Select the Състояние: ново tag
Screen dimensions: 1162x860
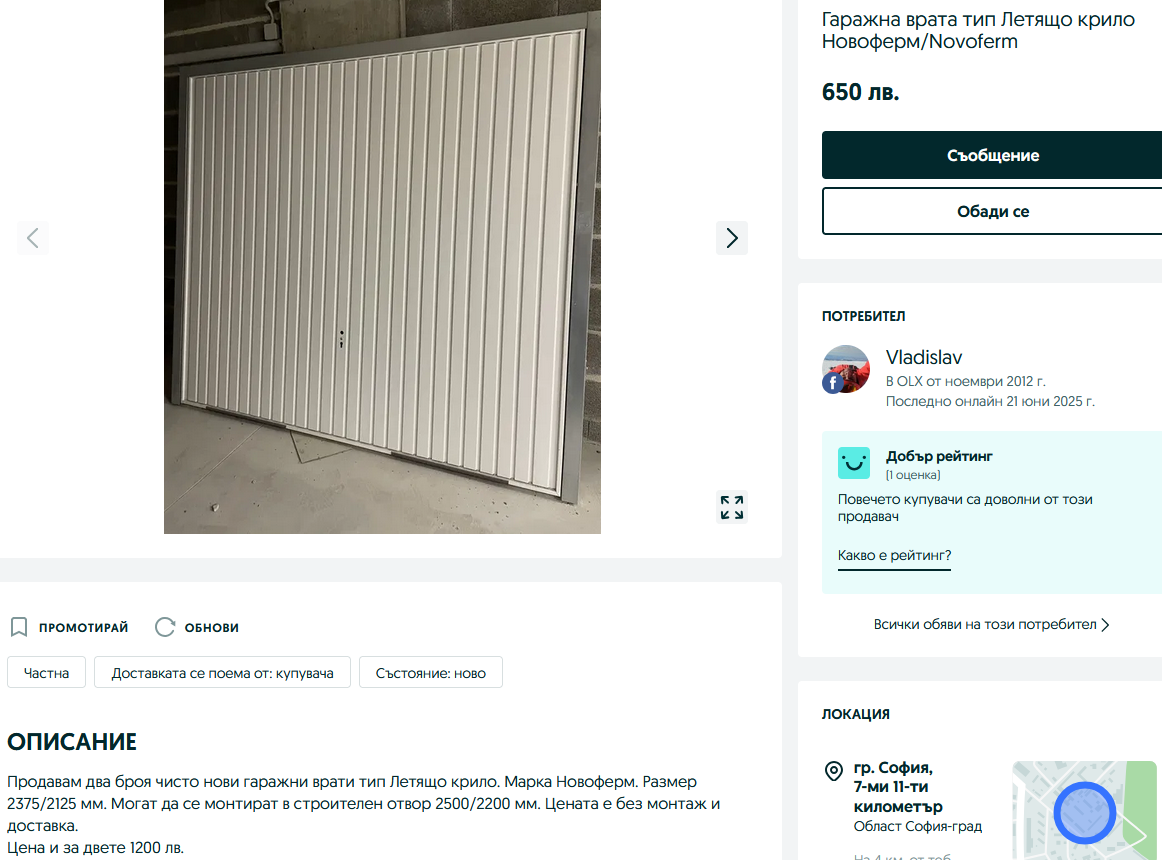pos(431,672)
